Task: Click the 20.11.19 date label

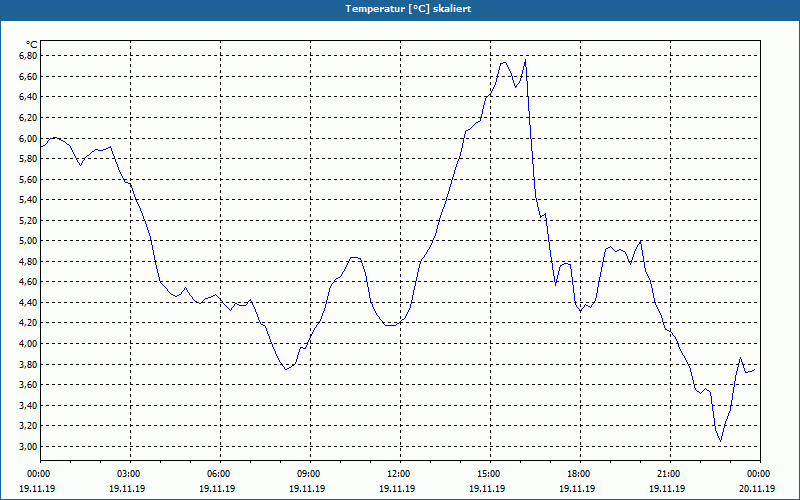Action: (757, 488)
